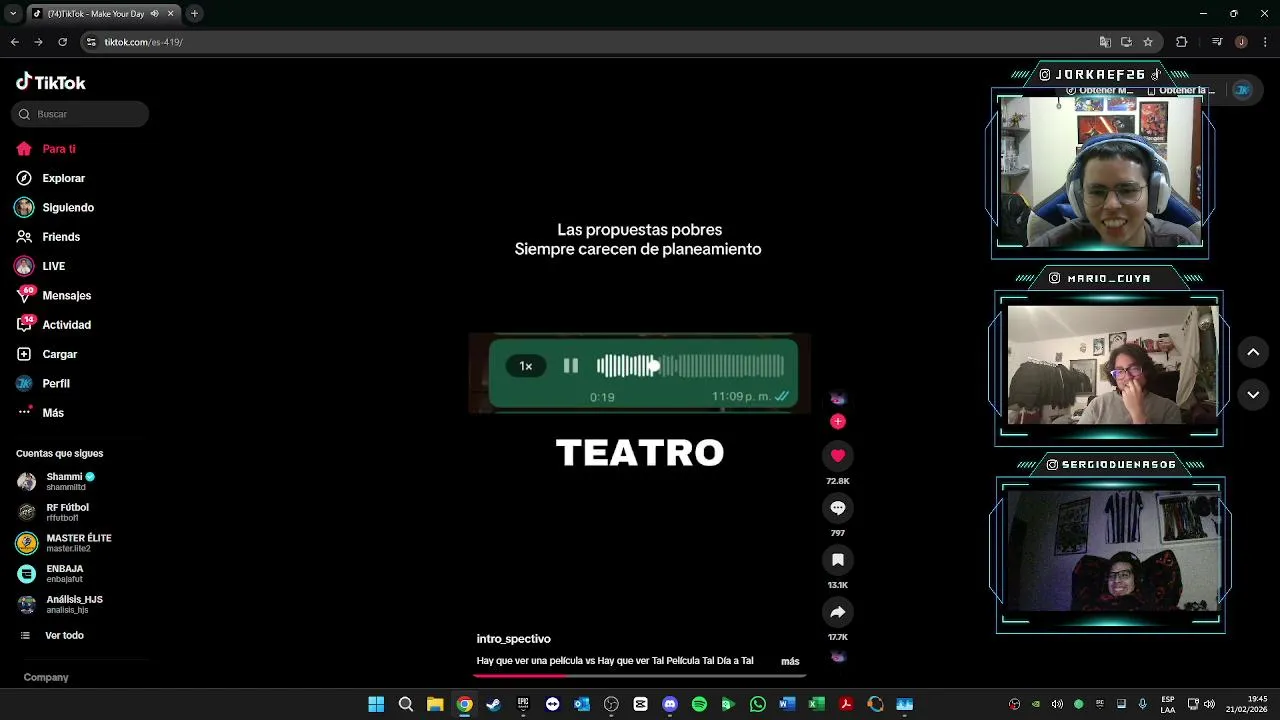This screenshot has height=720, width=1280.
Task: Open Mensajes inbox
Action: [53, 296]
